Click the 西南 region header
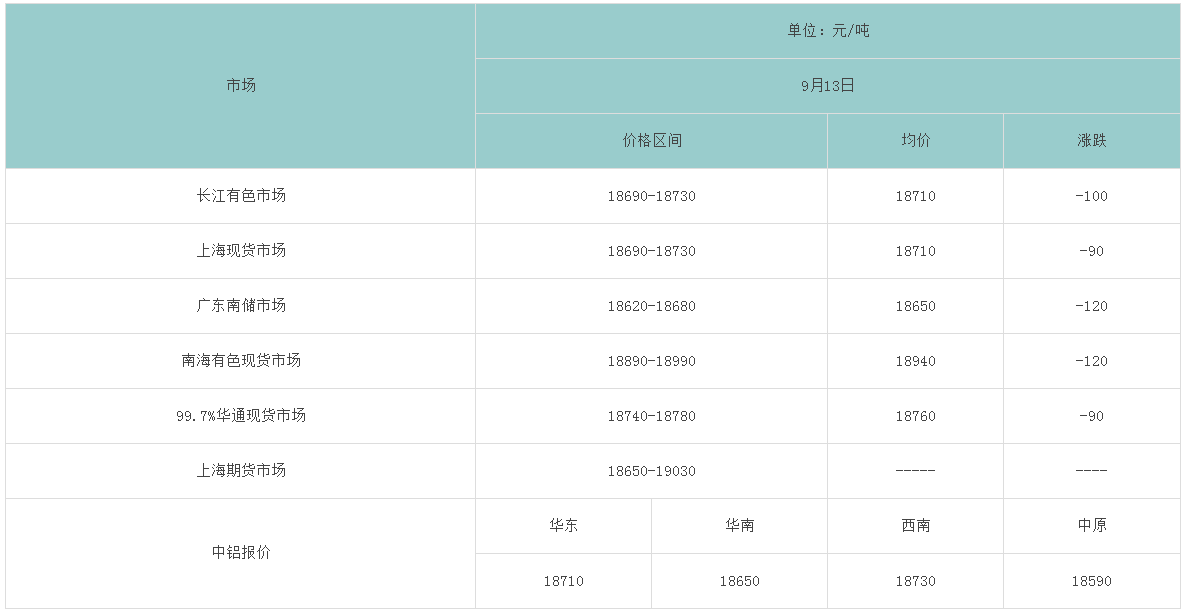The width and height of the screenshot is (1186, 611). click(x=915, y=526)
